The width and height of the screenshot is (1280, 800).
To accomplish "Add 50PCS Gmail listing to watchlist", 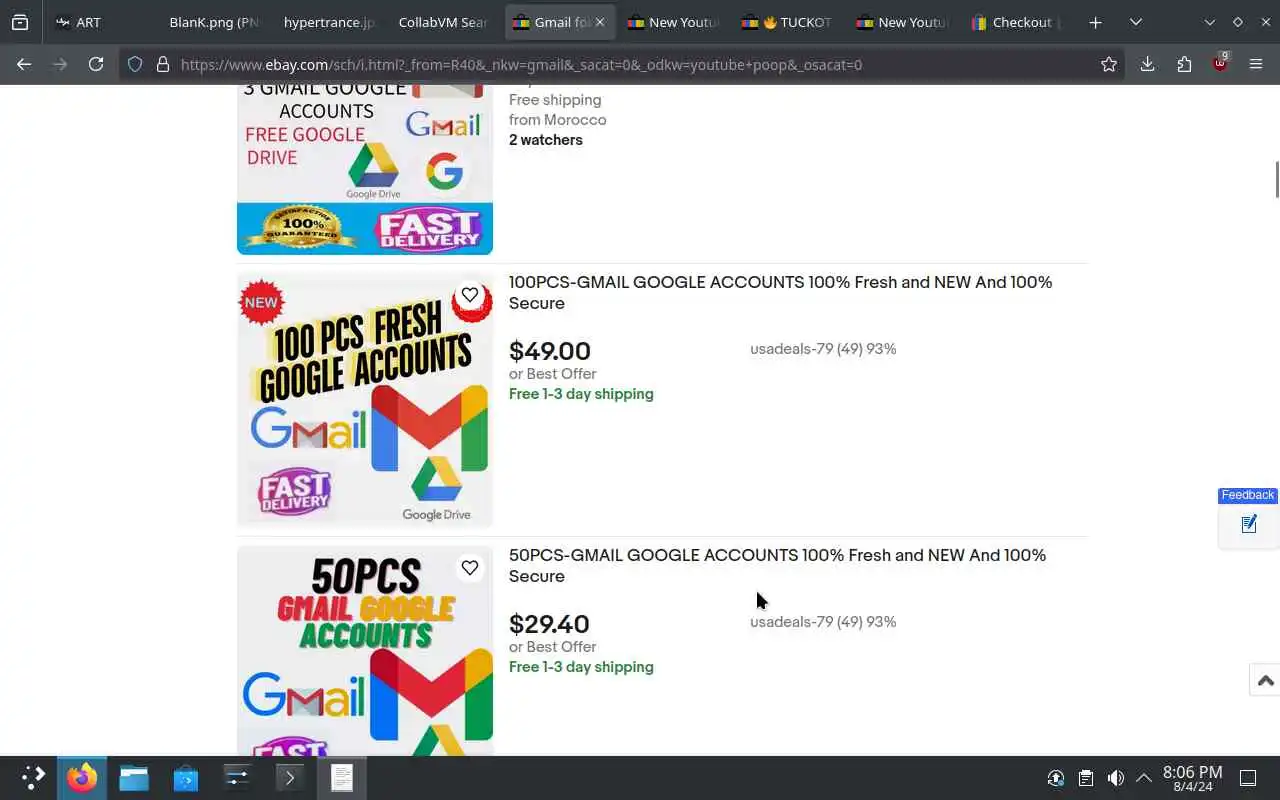I will pyautogui.click(x=470, y=568).
